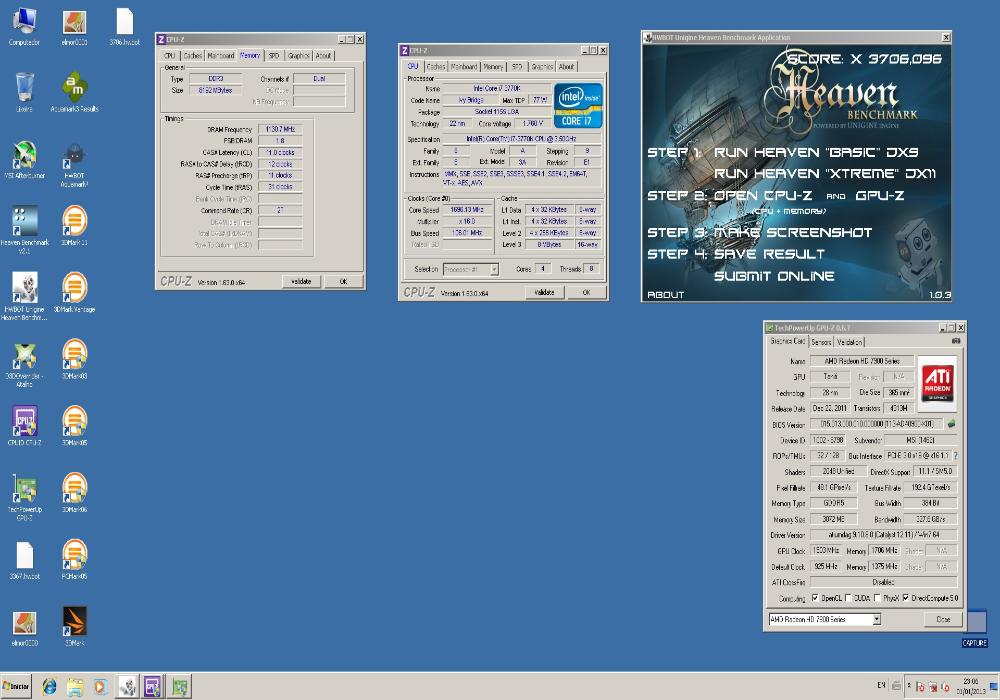Click the GPU-Z screenshot camera icon
This screenshot has width=1000, height=700.
[x=955, y=341]
